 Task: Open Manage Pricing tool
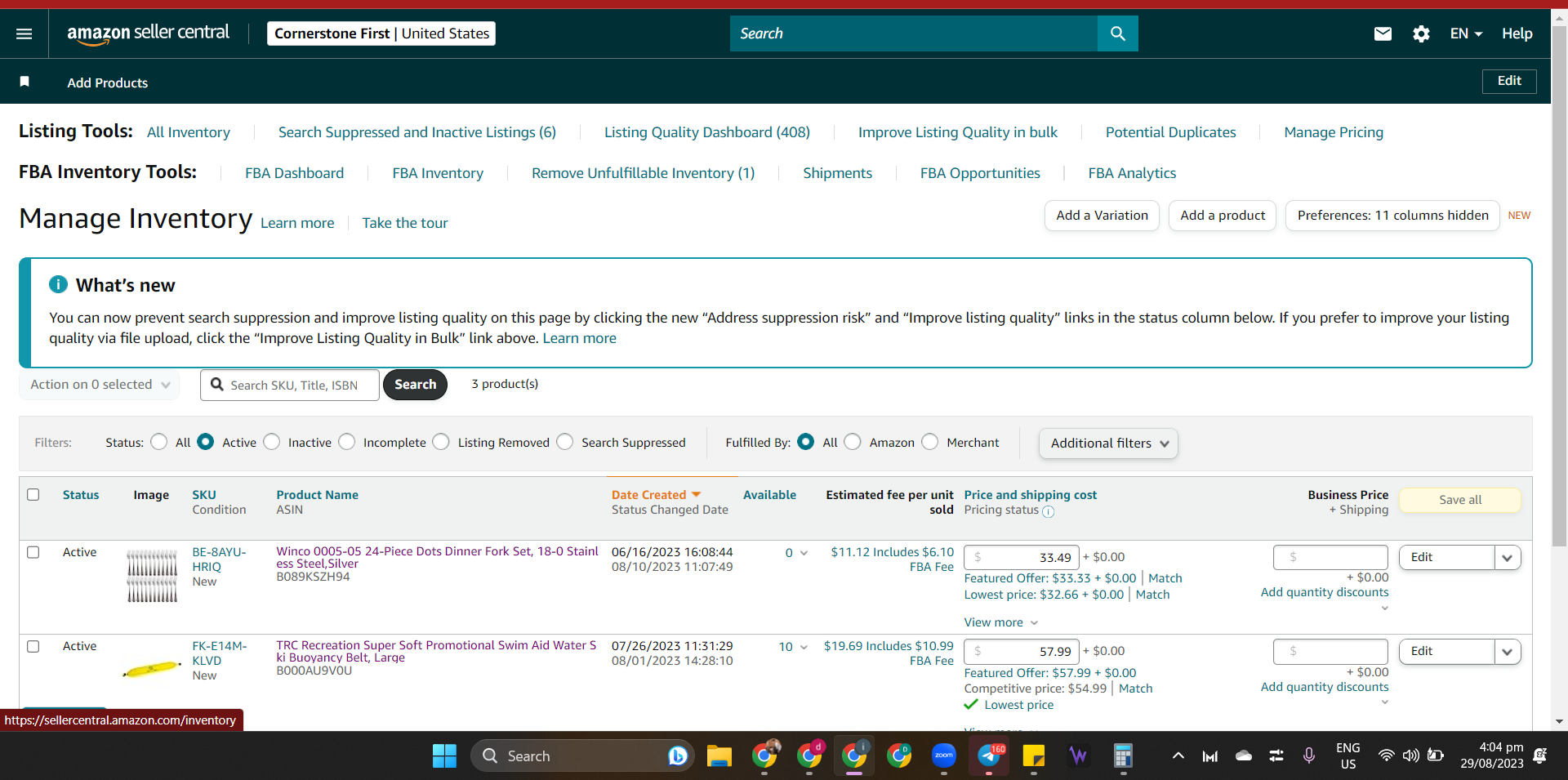tap(1334, 132)
